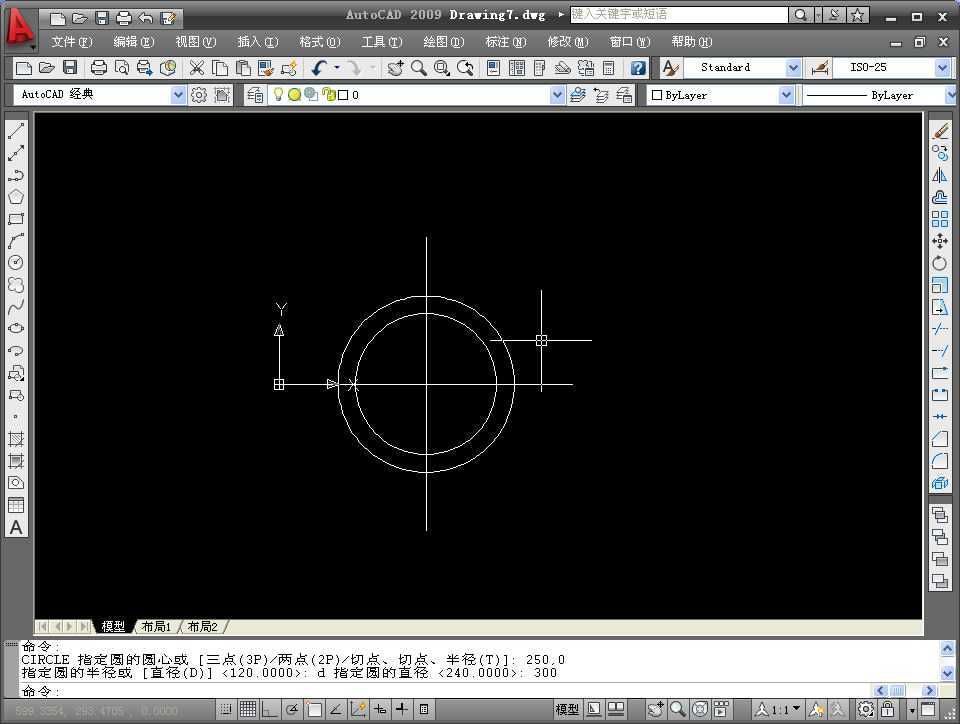
Task: Select the Circle drawing tool
Action: 16,263
